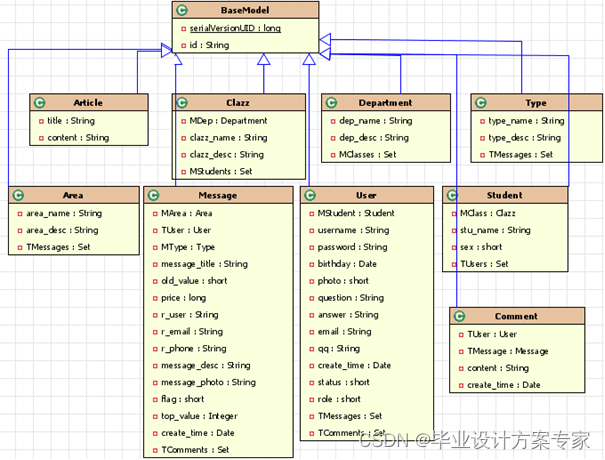Select the MArea : Area attribute
This screenshot has width=605, height=460.
tap(187, 213)
